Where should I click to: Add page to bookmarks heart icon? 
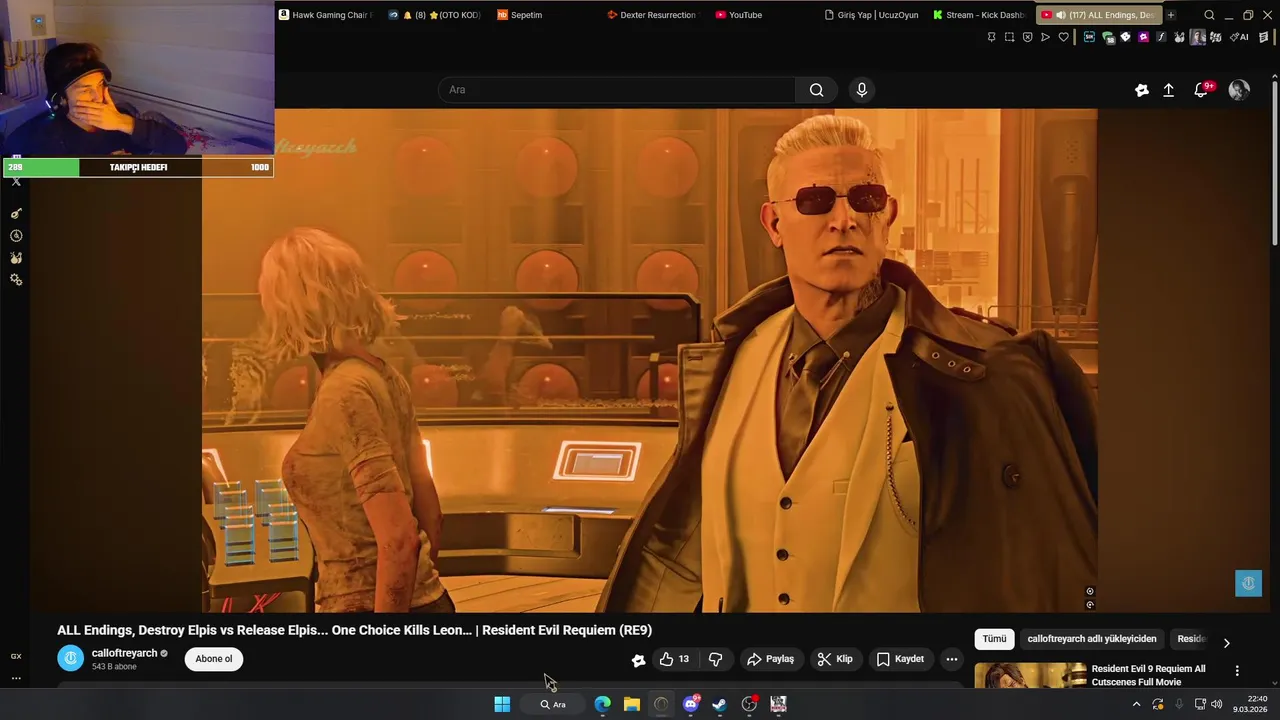1063,37
